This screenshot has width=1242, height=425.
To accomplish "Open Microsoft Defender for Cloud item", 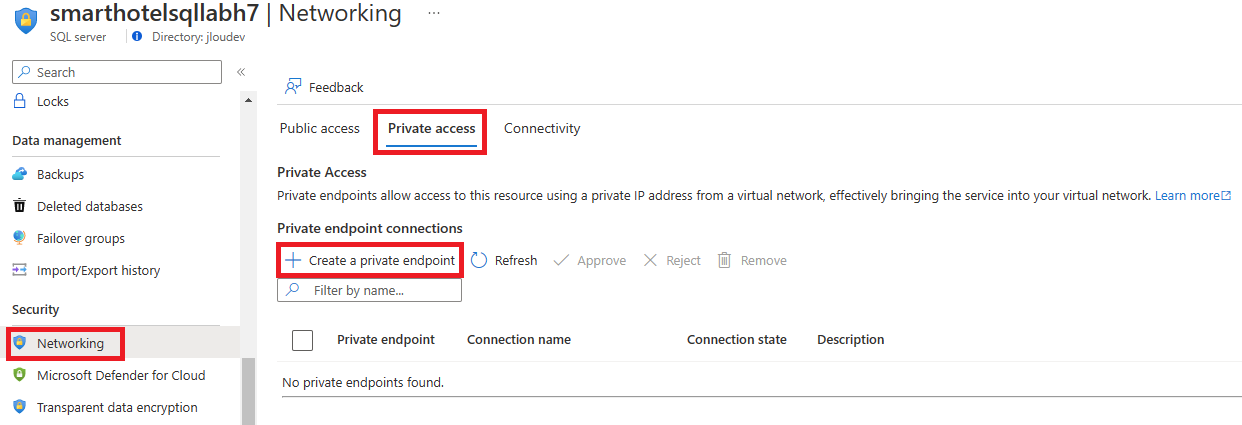I will pos(120,375).
